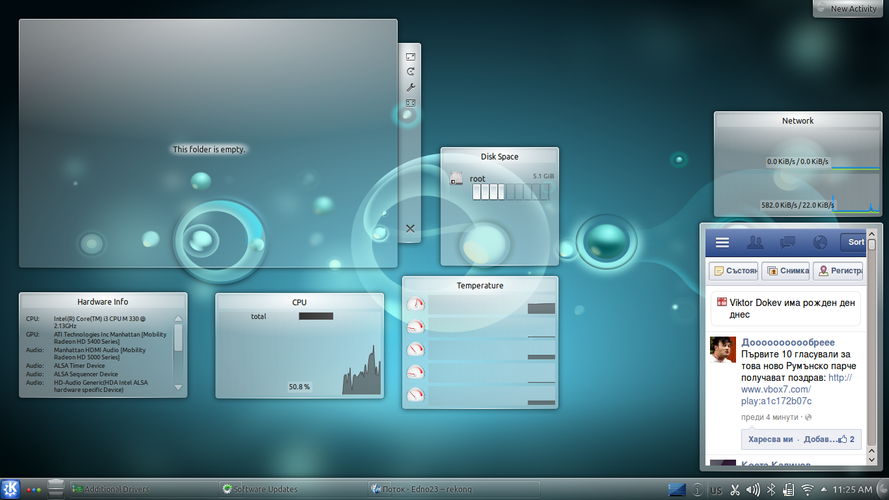The height and width of the screenshot is (500, 889).
Task: Click the 'ALSA Sequencer Device' audio entry
Action: pos(86,374)
